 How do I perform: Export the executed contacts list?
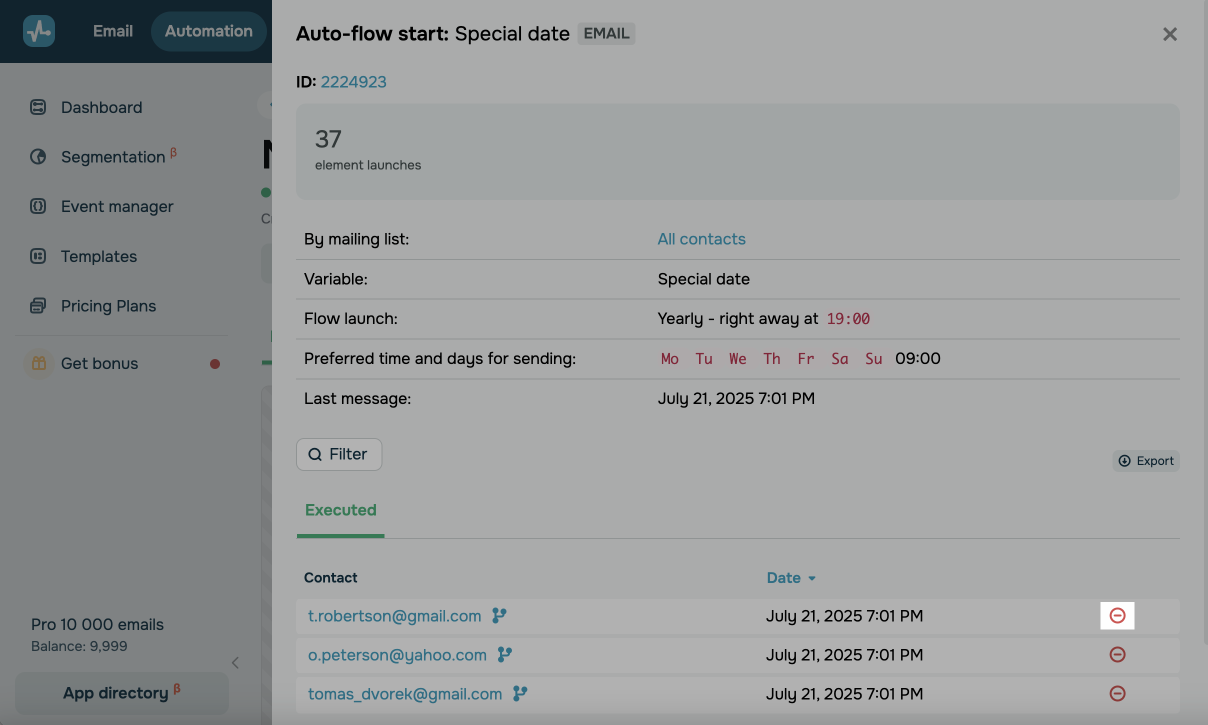click(1146, 461)
